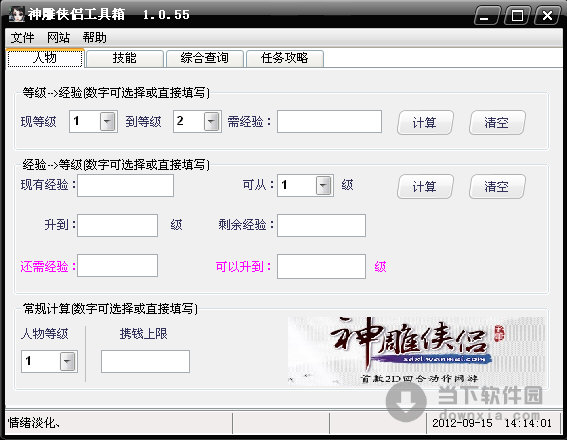The width and height of the screenshot is (567, 440).
Task: Switch to the 综合查询 tab
Action: point(205,58)
